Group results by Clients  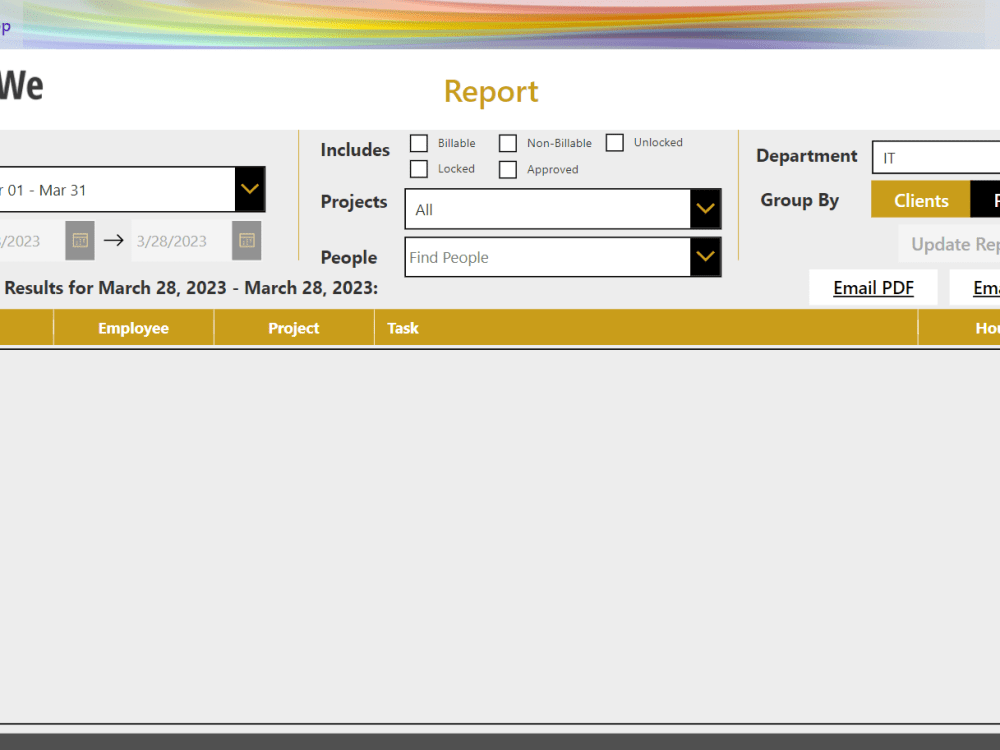click(921, 200)
